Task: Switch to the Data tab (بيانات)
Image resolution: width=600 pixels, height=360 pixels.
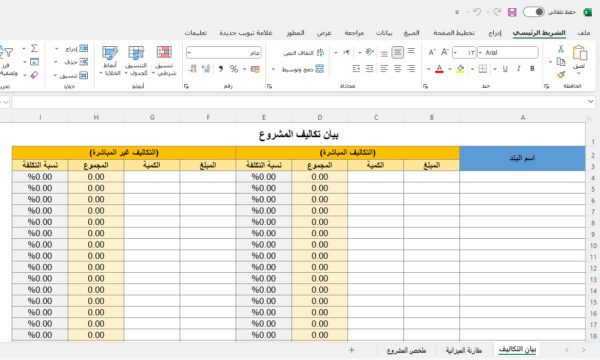Action: point(384,33)
